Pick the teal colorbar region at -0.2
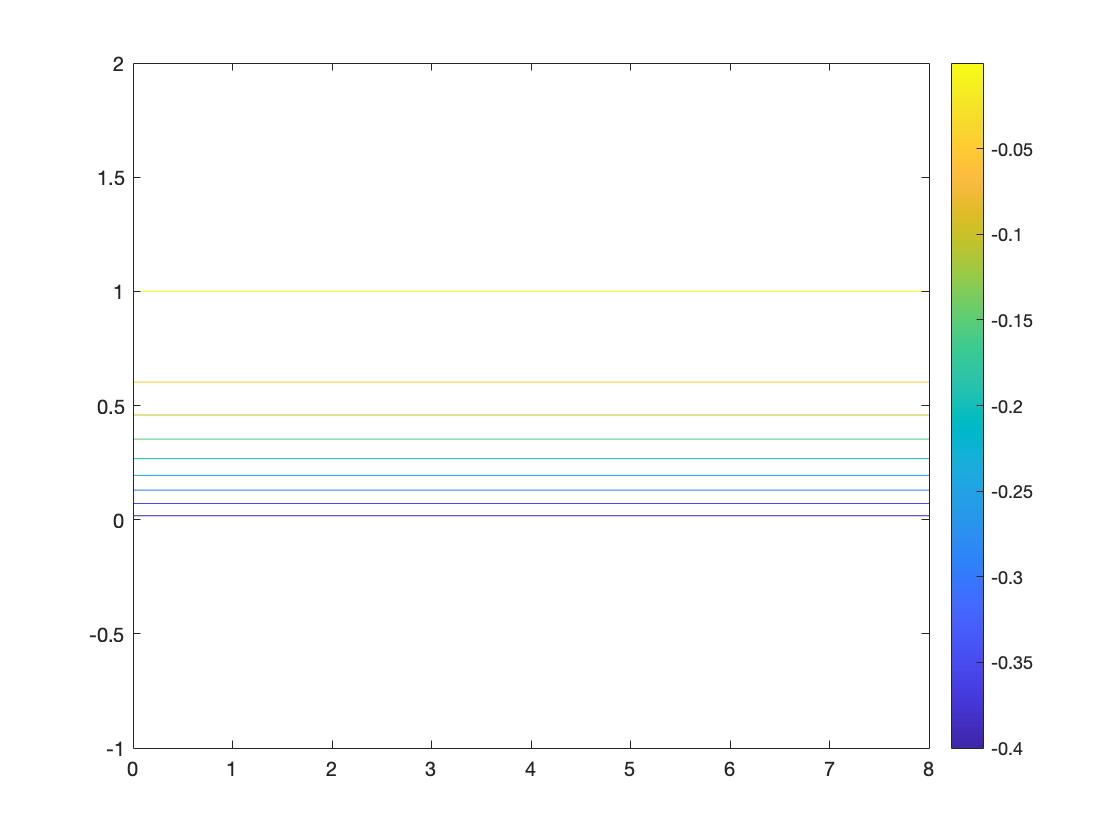 (967, 406)
